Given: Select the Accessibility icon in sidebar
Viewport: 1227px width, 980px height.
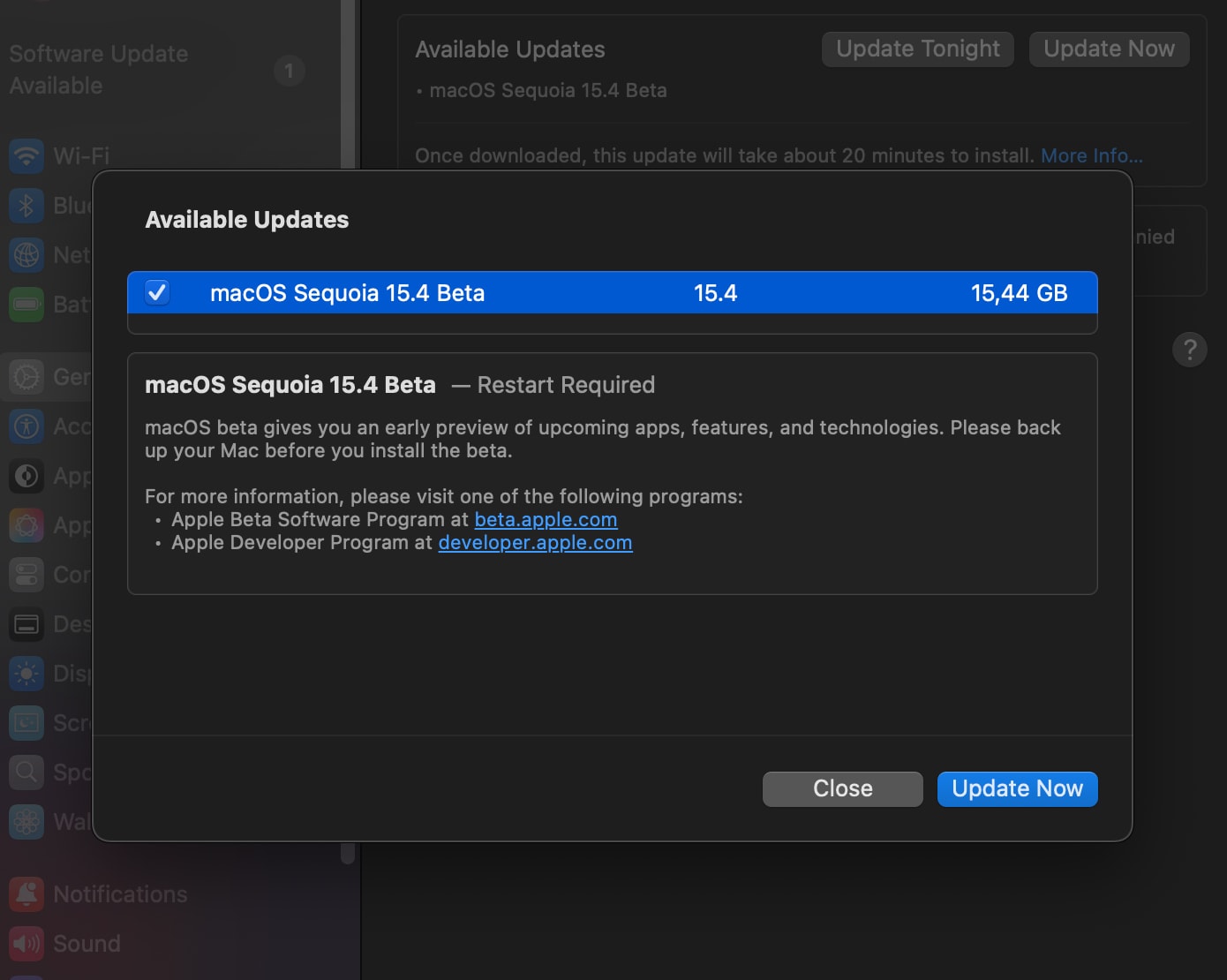Looking at the screenshot, I should pyautogui.click(x=26, y=426).
